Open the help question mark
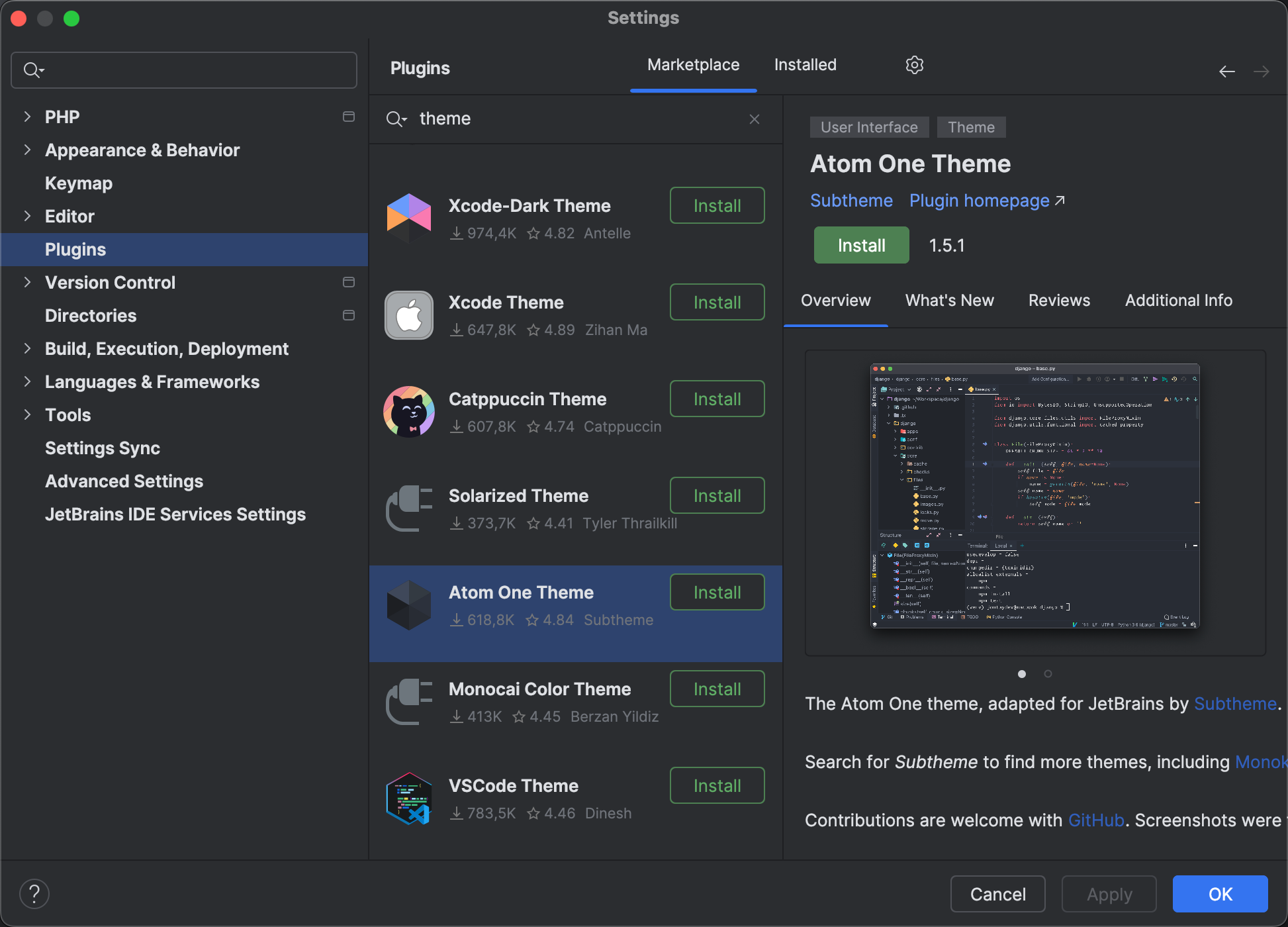 tap(34, 893)
